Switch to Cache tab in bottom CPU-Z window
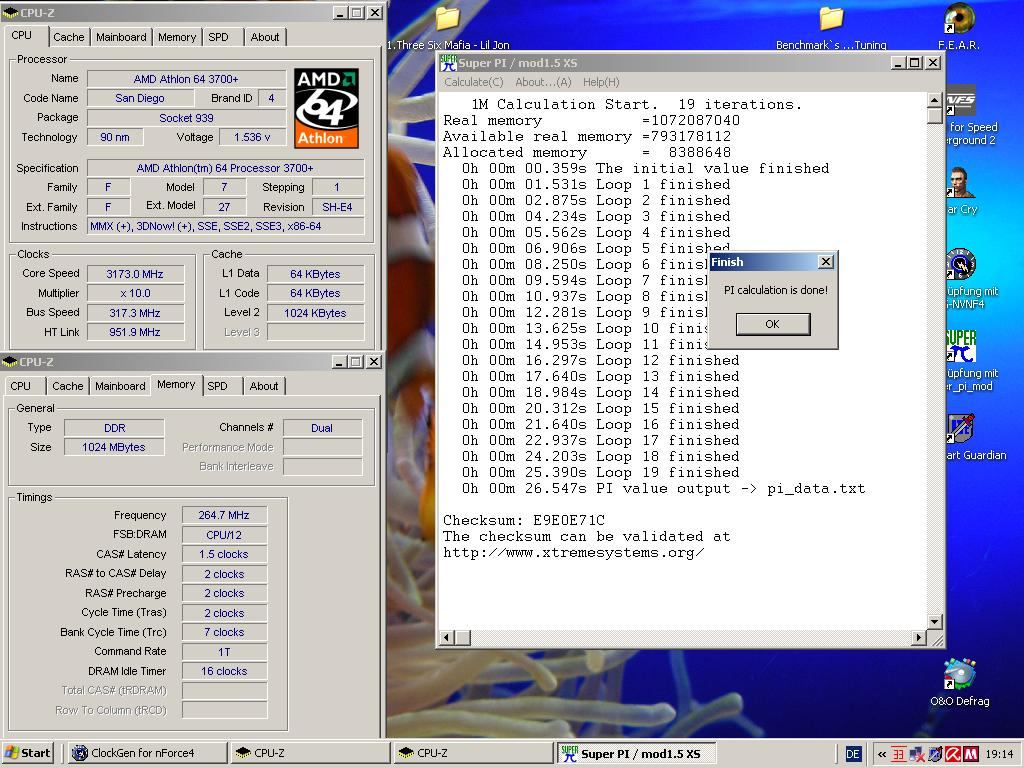 click(x=68, y=386)
